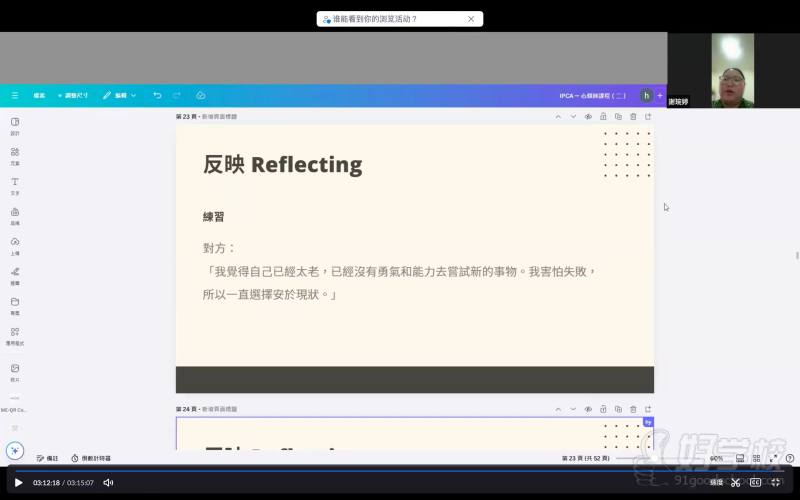Click the 誰能看到你的瀏覽活動？ notification text
Screen dimensions: 800x500
coord(375,19)
